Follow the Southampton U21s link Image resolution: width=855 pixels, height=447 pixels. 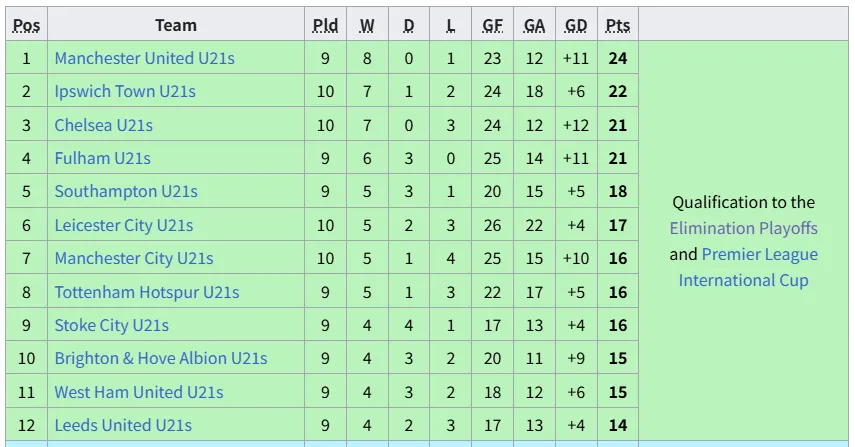(126, 191)
